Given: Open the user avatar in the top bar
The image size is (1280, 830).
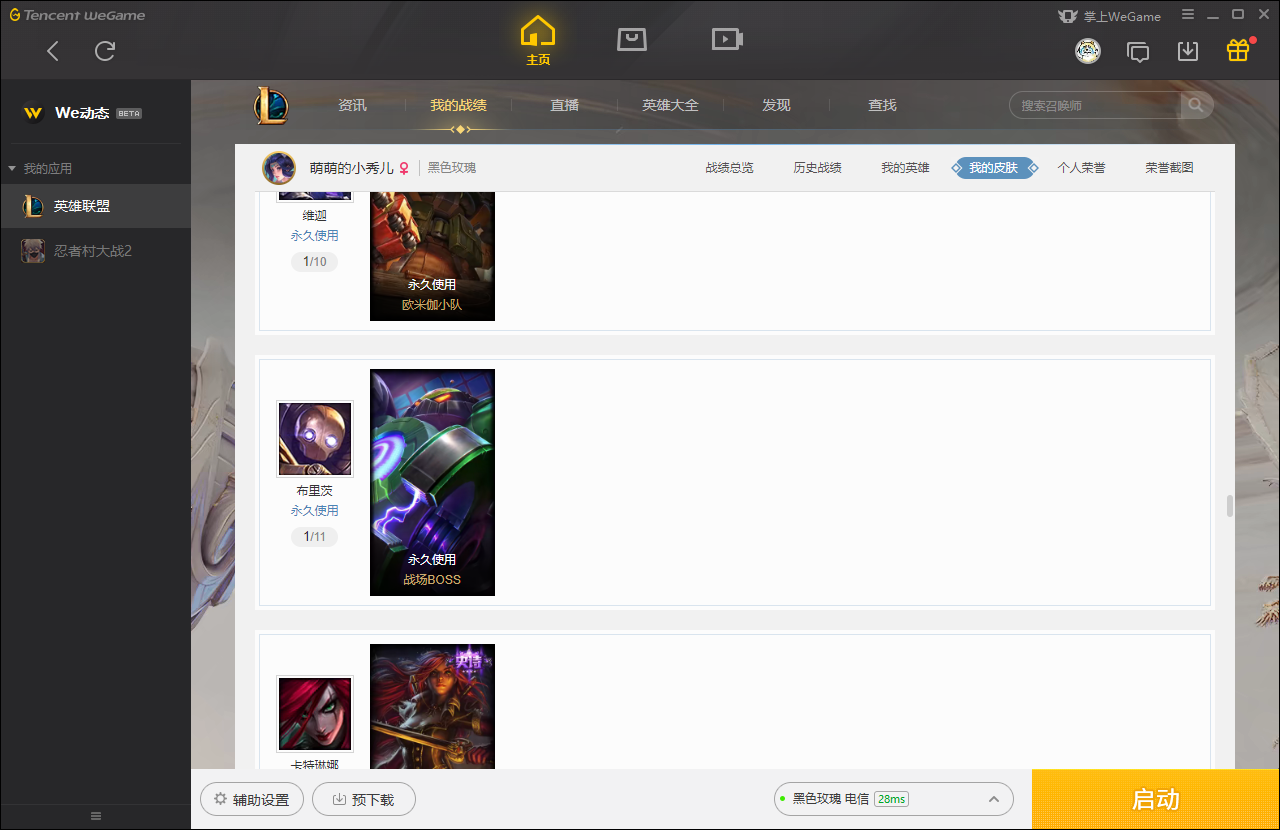Looking at the screenshot, I should click(1088, 51).
